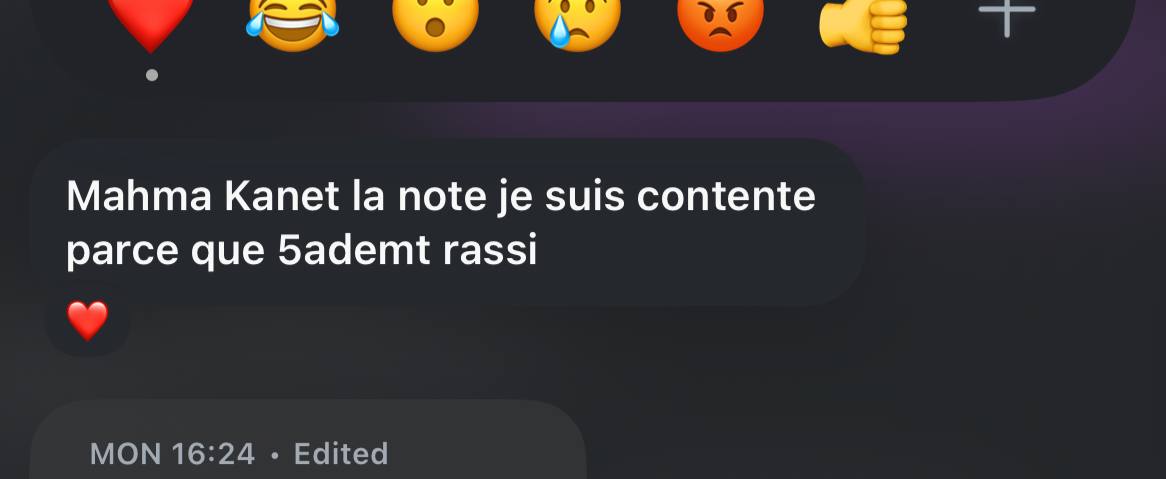Pick the angry red face reaction
1166x479 pixels.
(x=720, y=24)
